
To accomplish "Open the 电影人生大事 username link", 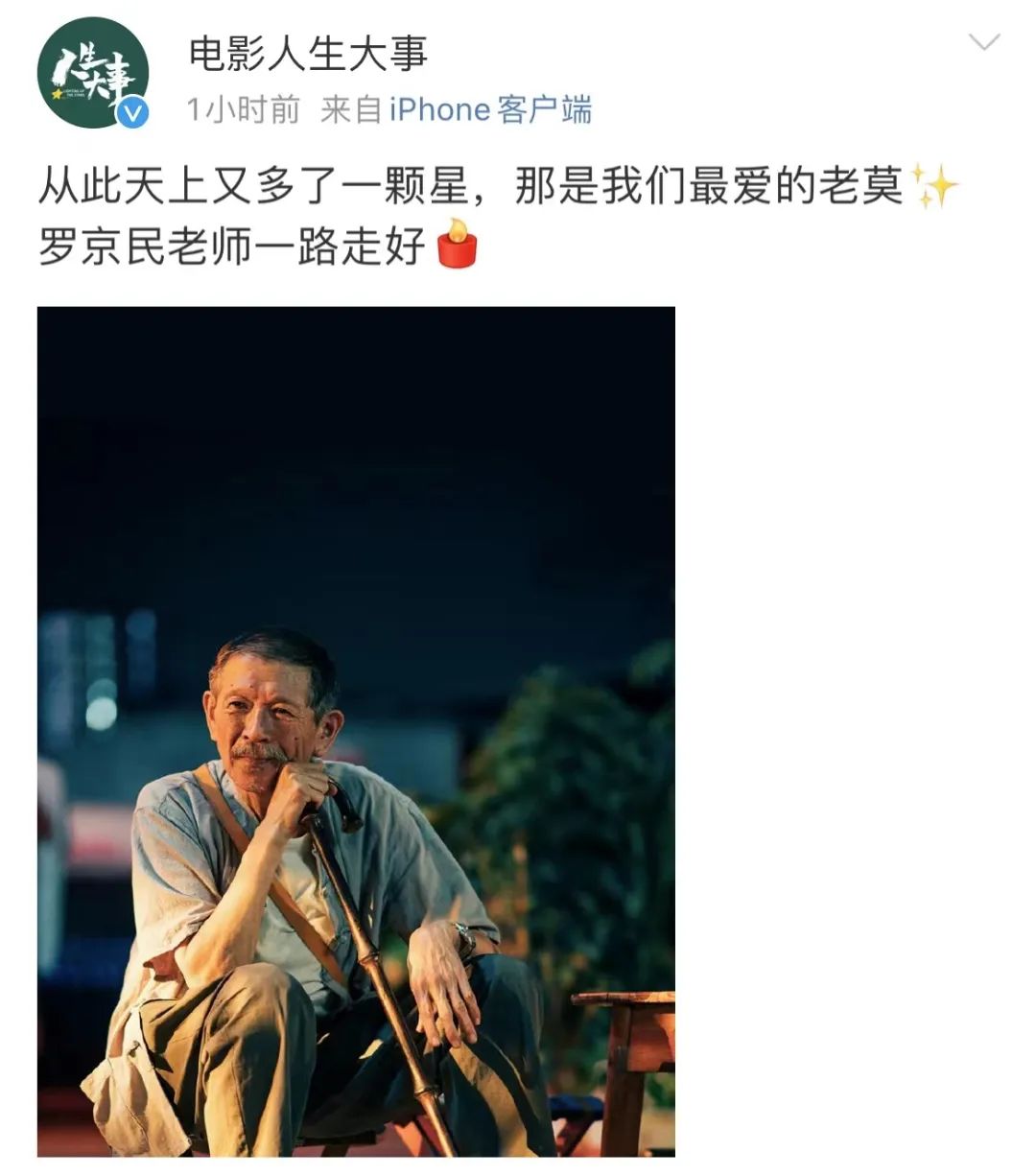I will (308, 53).
